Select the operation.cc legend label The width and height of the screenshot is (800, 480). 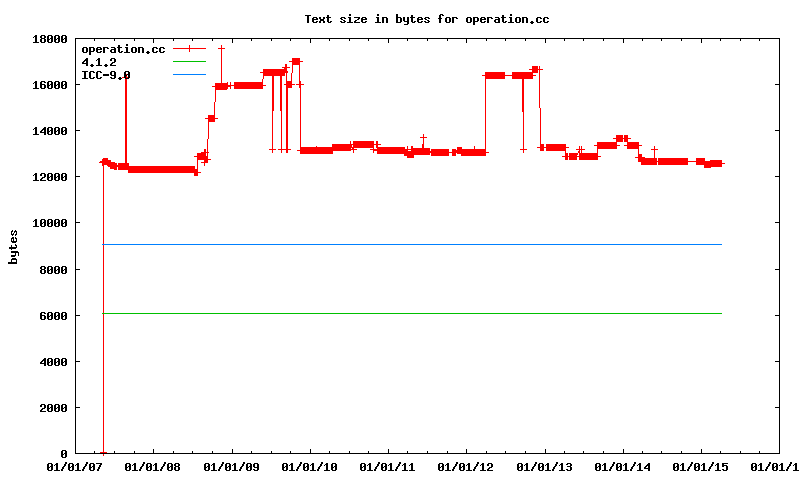[123, 49]
